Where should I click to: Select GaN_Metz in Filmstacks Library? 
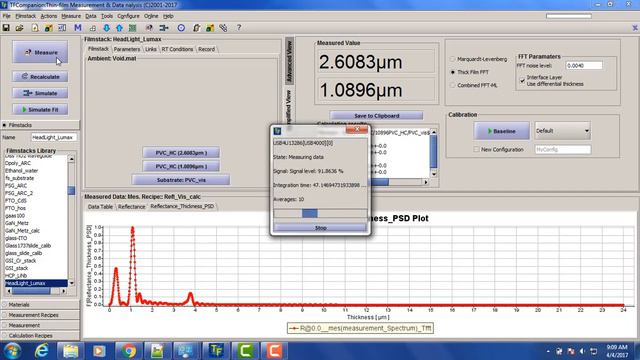(17, 223)
